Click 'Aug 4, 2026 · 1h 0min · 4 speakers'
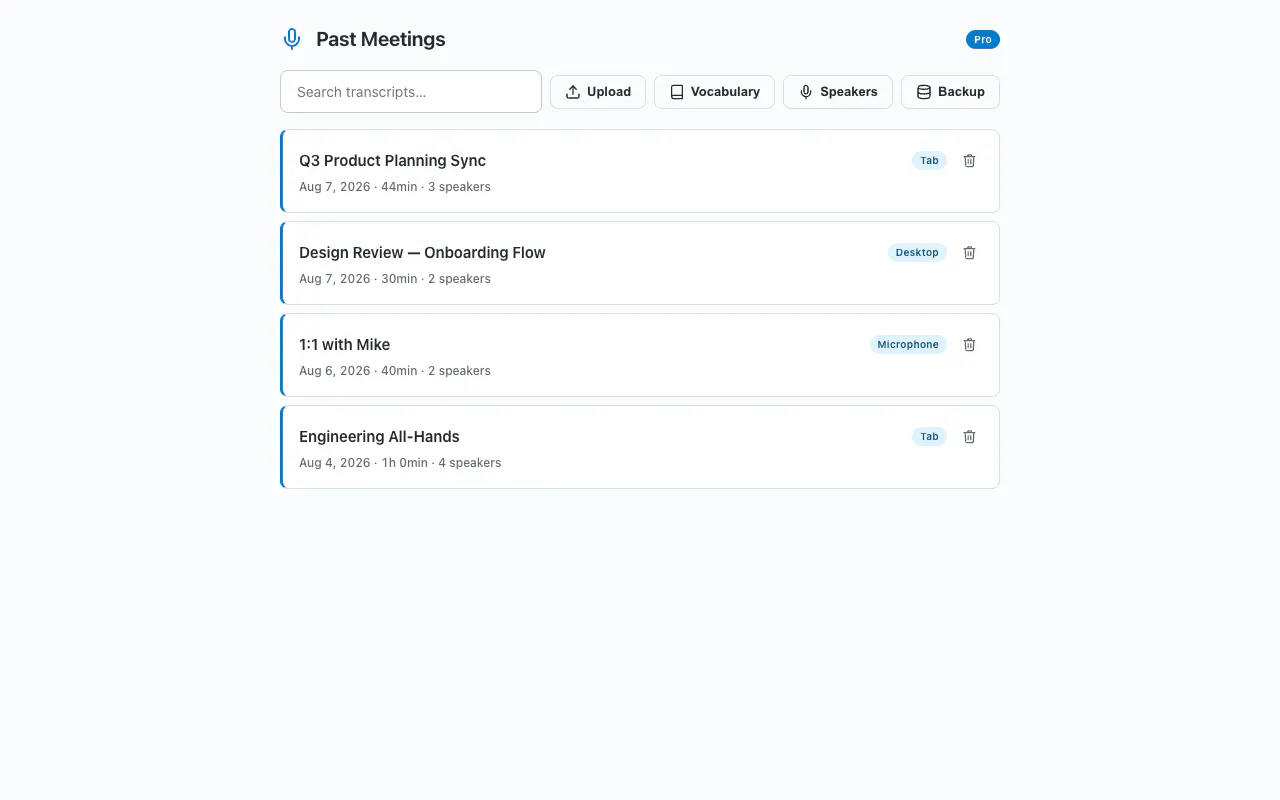Screen dimensions: 1280x800 pos(400,463)
